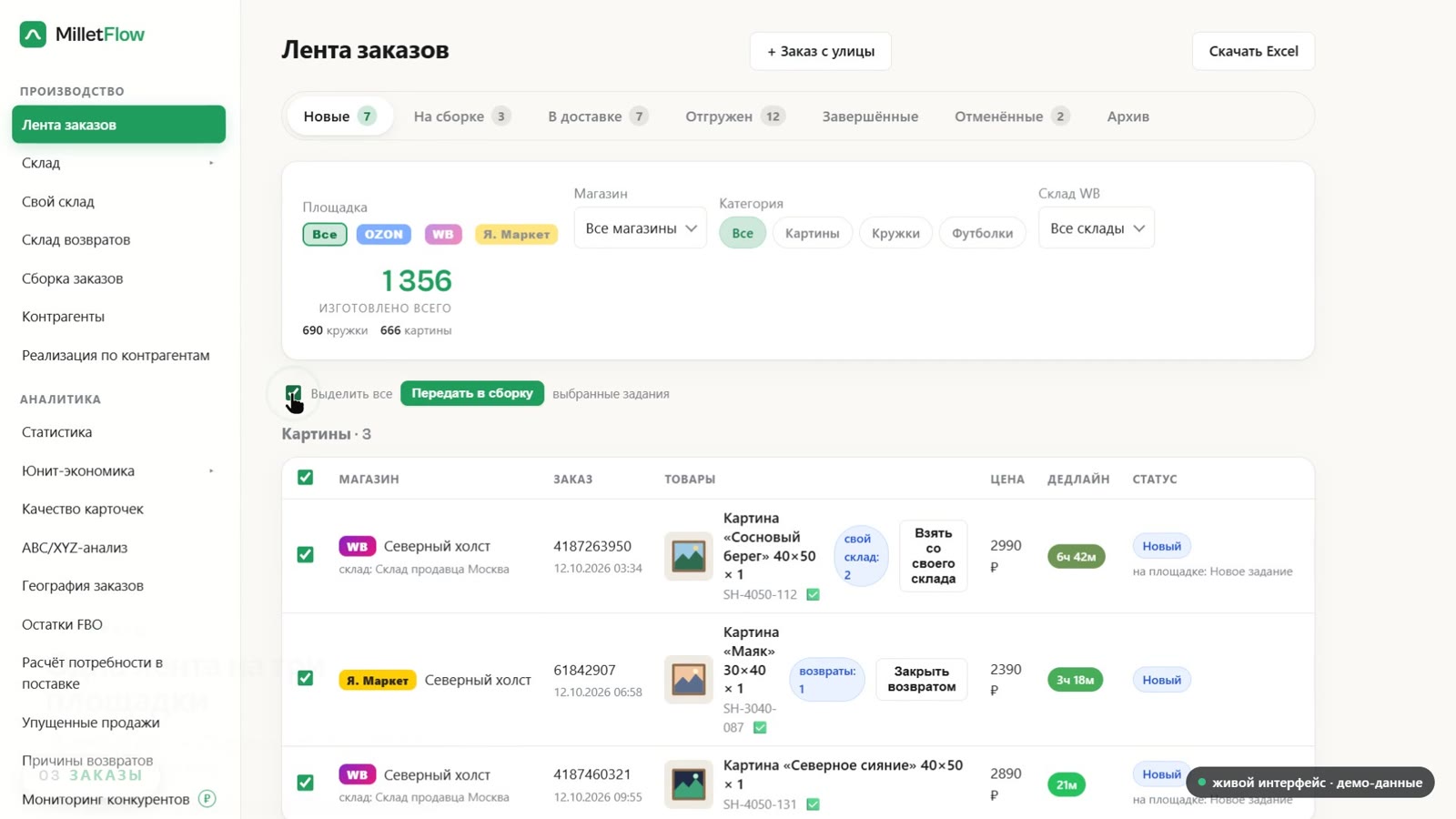Click Закрыть возвратом button

(922, 679)
